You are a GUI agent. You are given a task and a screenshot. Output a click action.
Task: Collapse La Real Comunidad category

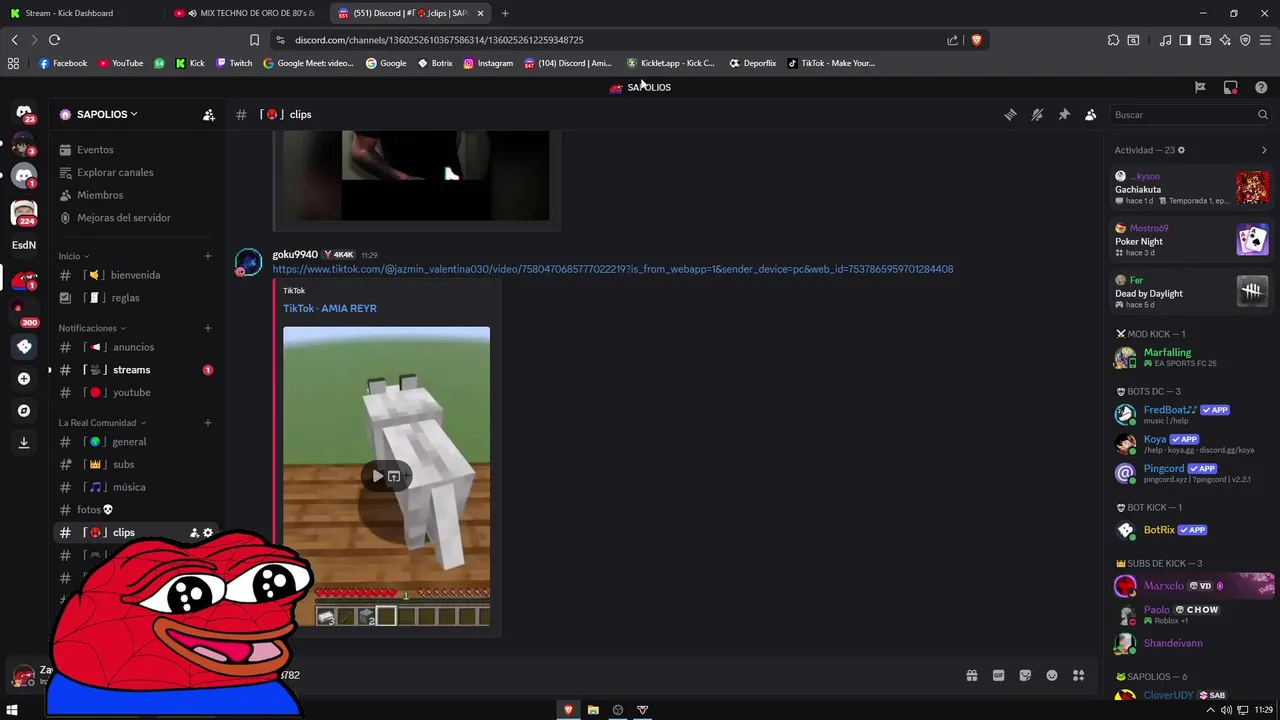pyautogui.click(x=102, y=423)
